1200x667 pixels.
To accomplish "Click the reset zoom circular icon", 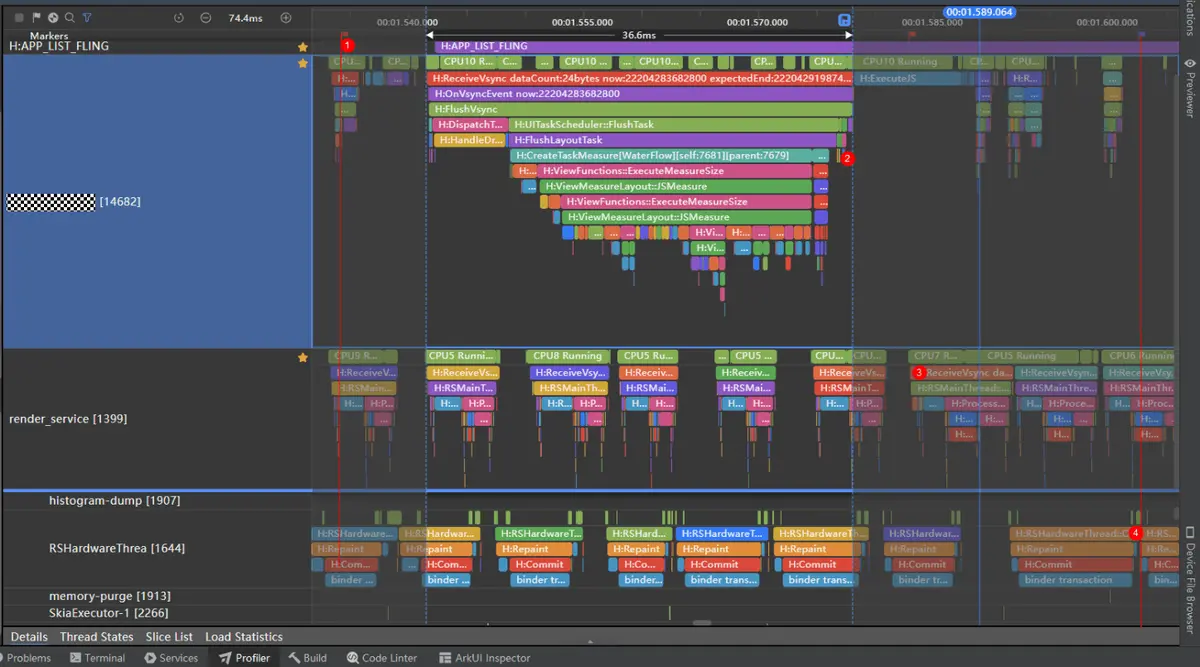I will [x=179, y=18].
